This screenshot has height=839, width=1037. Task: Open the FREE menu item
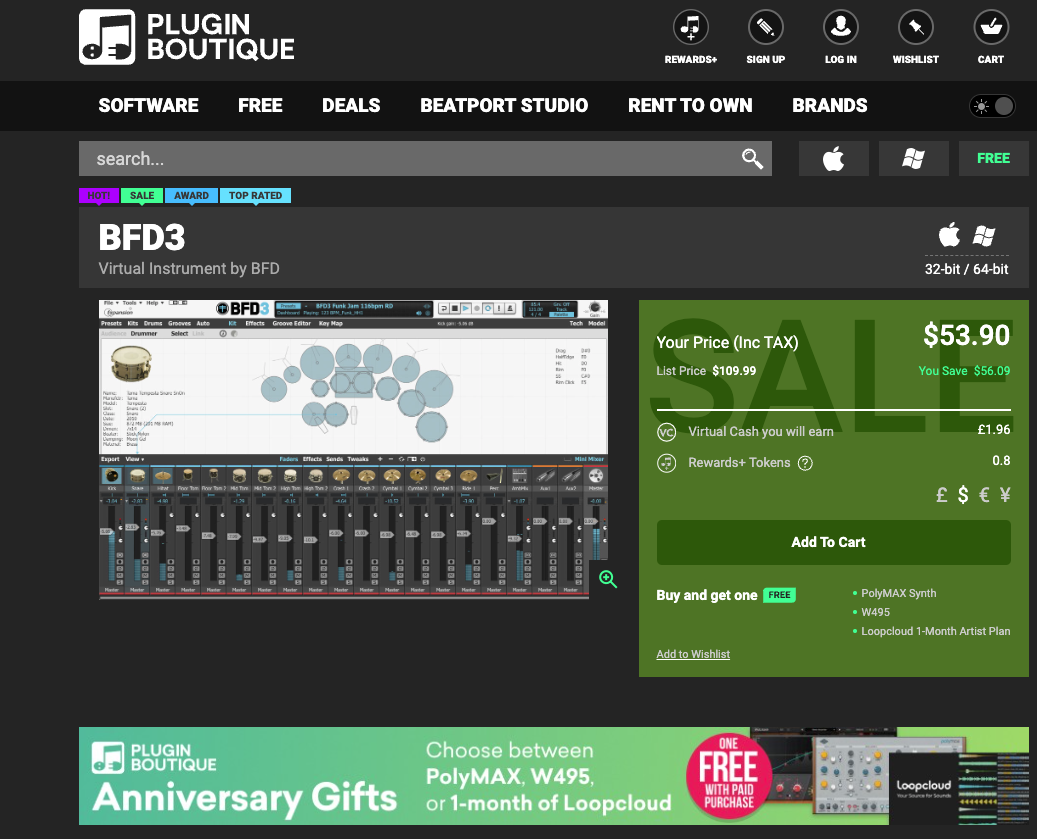tap(260, 106)
